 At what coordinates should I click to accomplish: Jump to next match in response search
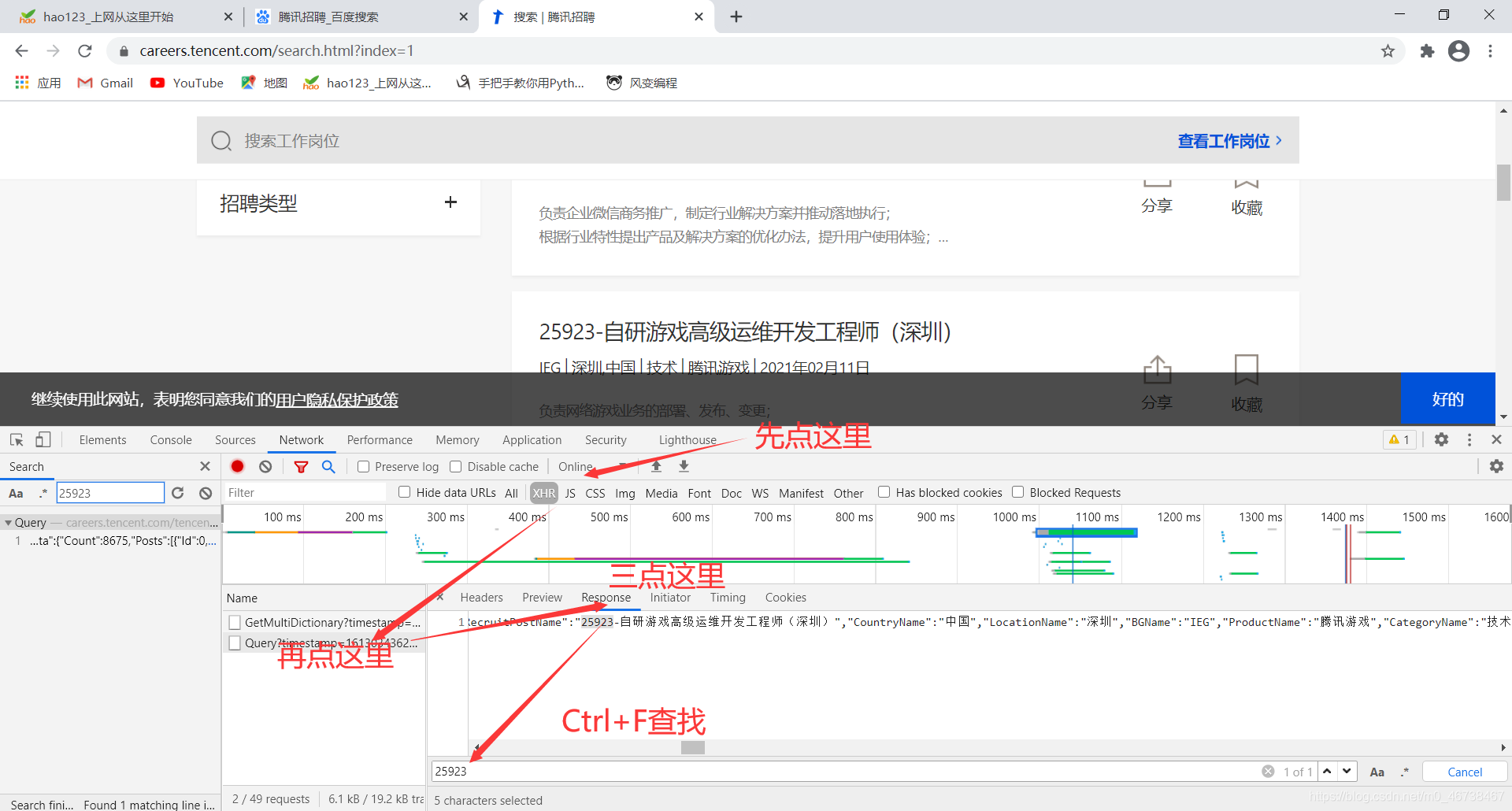pos(1347,772)
